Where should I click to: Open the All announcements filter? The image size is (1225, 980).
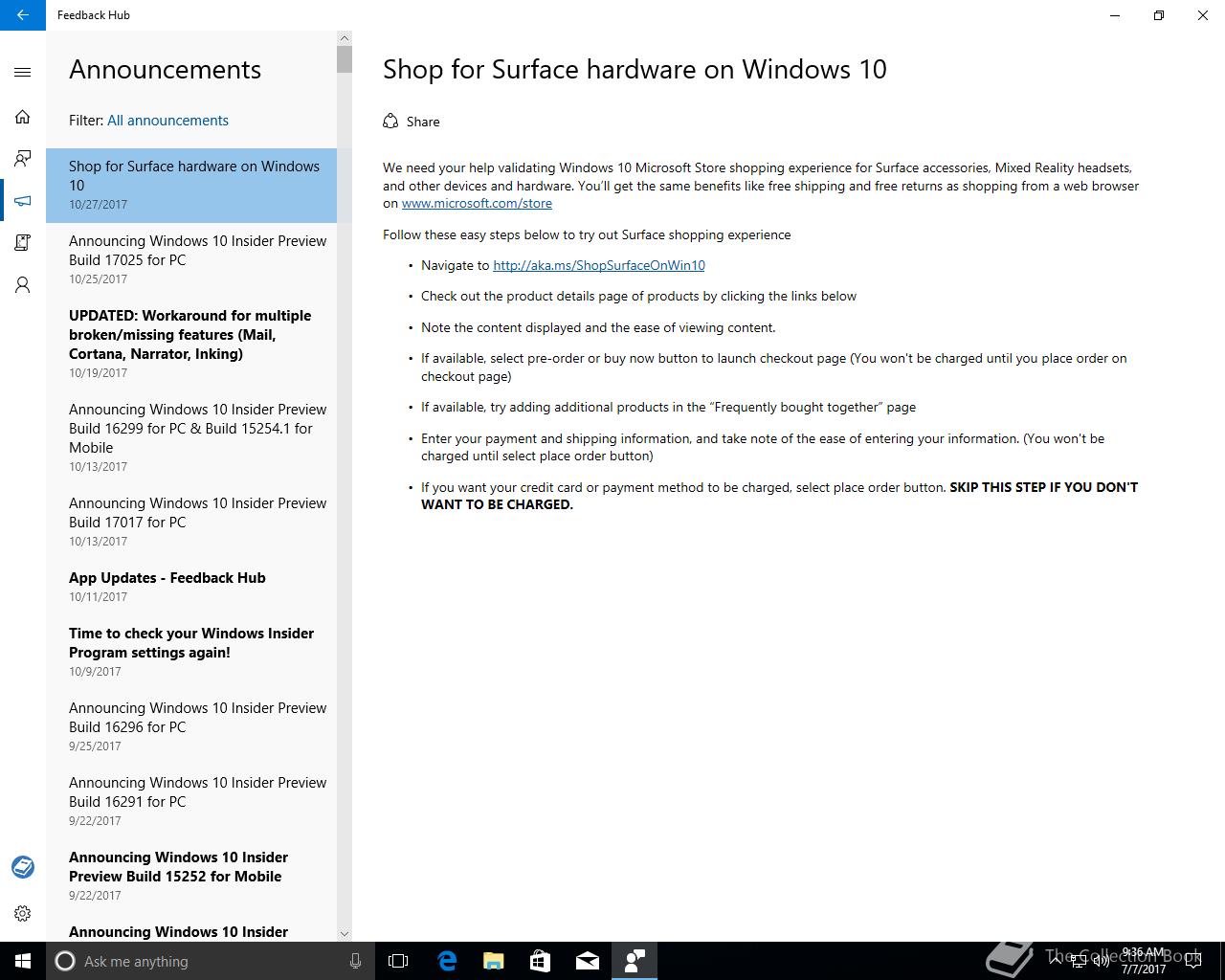tap(167, 121)
